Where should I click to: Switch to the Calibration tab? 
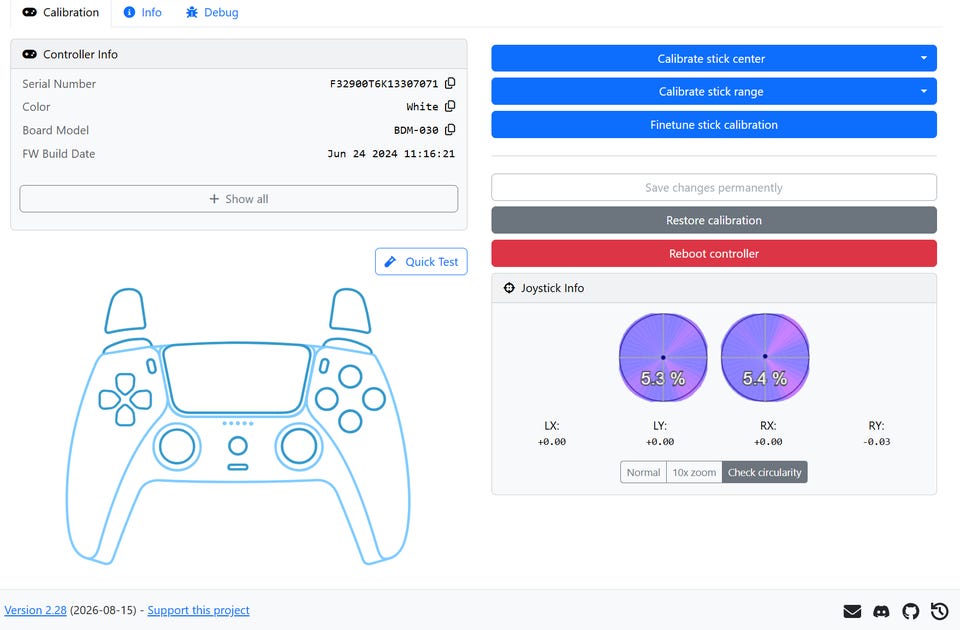[x=61, y=13]
